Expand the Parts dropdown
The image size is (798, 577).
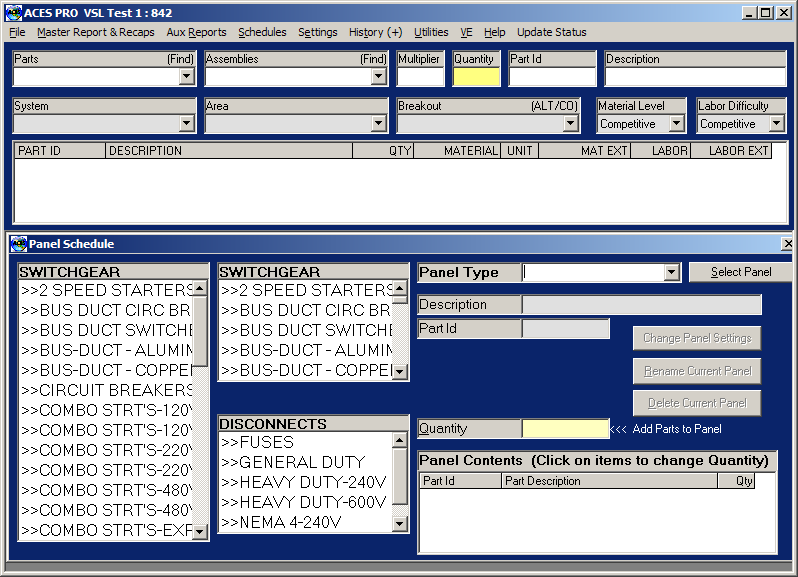[187, 76]
